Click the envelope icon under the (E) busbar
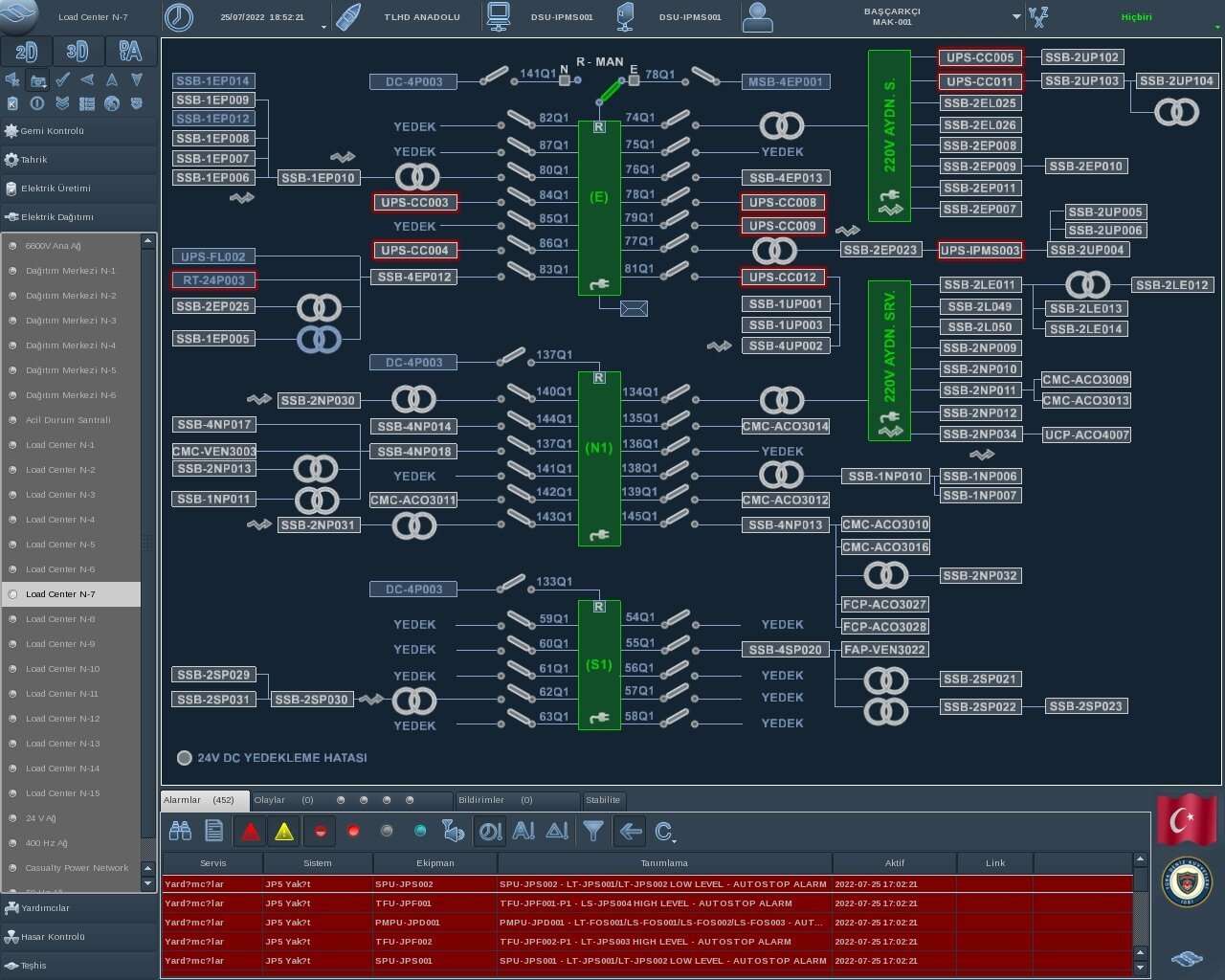 (x=634, y=308)
